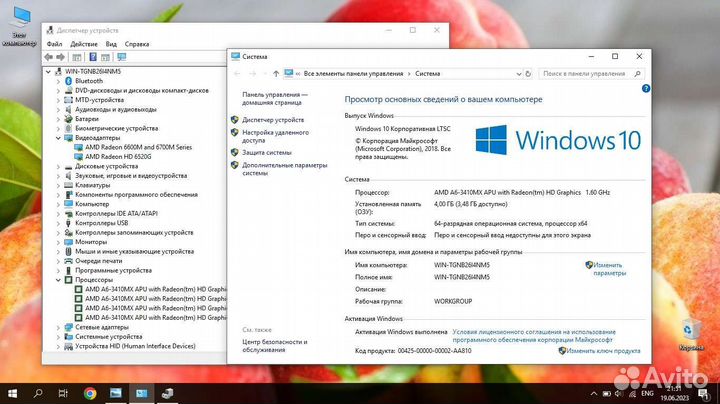This screenshot has height=404, width=720.
Task: Open the Корзина desktop icon
Action: coord(690,336)
